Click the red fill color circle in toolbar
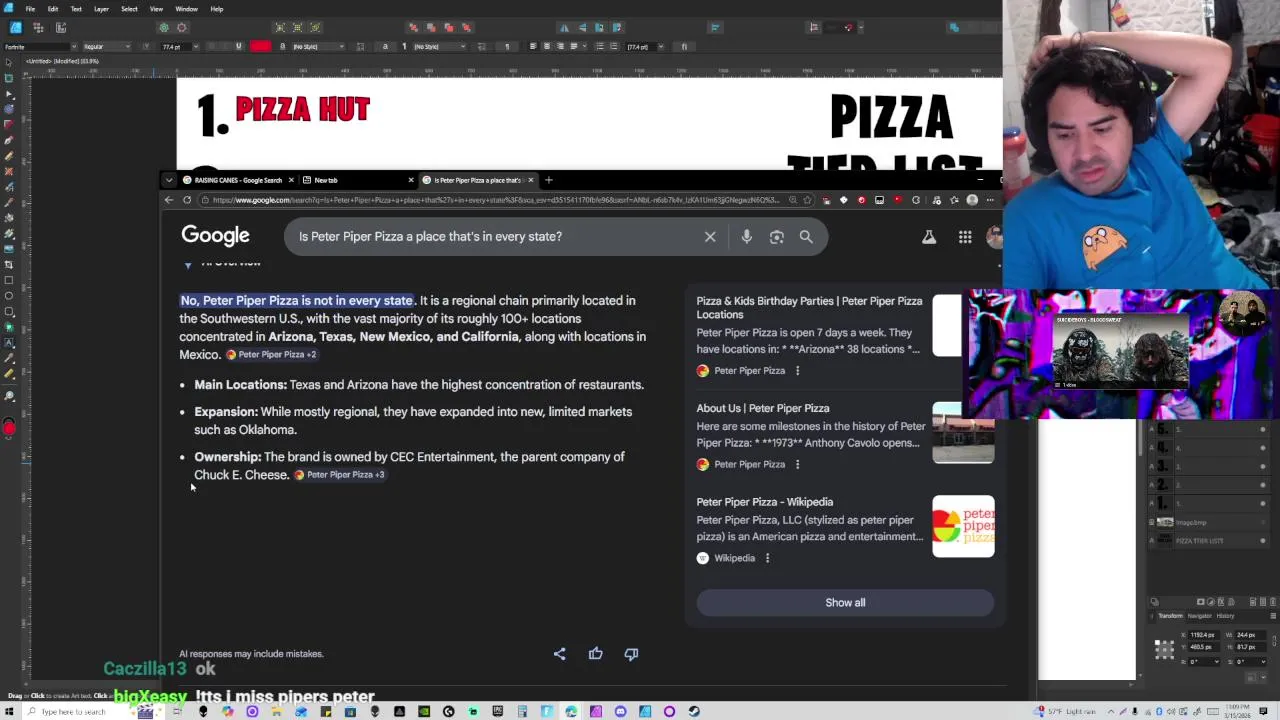The image size is (1280, 720). point(9,429)
